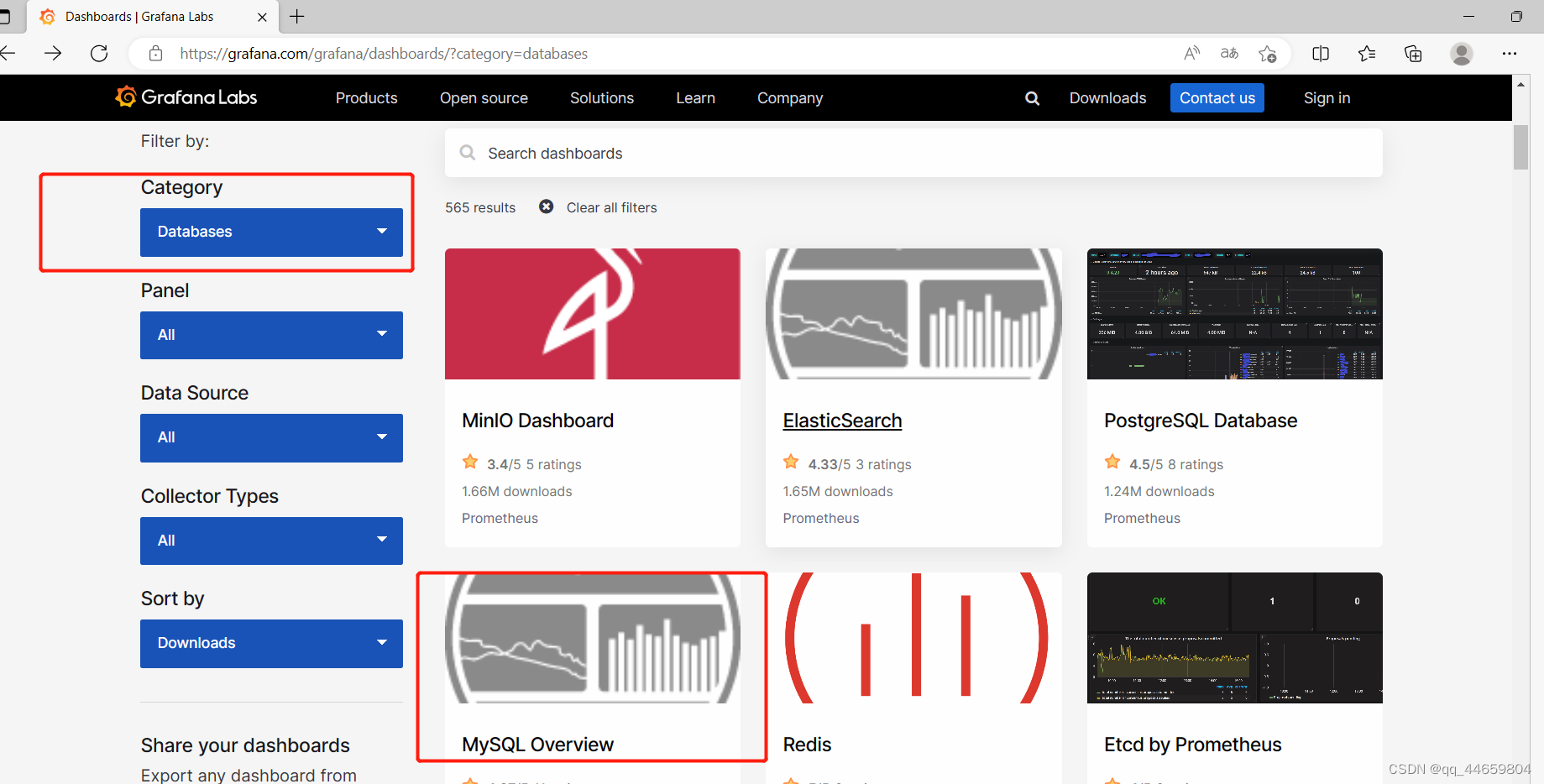1544x784 pixels.
Task: Click the Sign in link
Action: [x=1327, y=98]
